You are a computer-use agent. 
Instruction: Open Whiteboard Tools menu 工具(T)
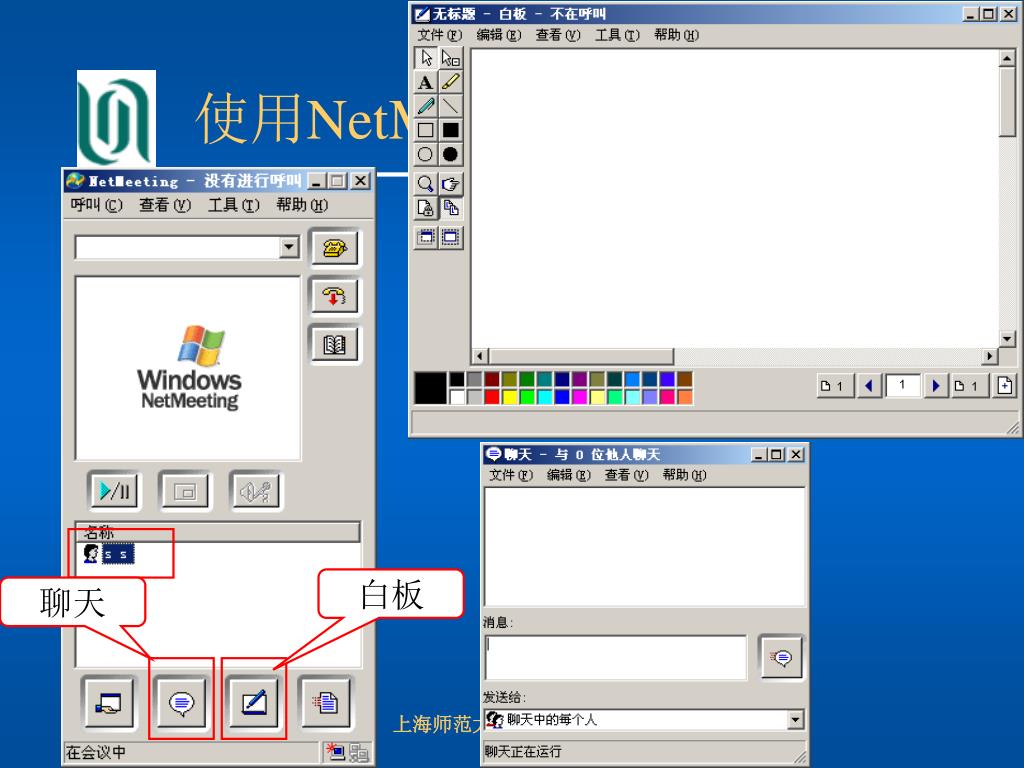[x=617, y=35]
